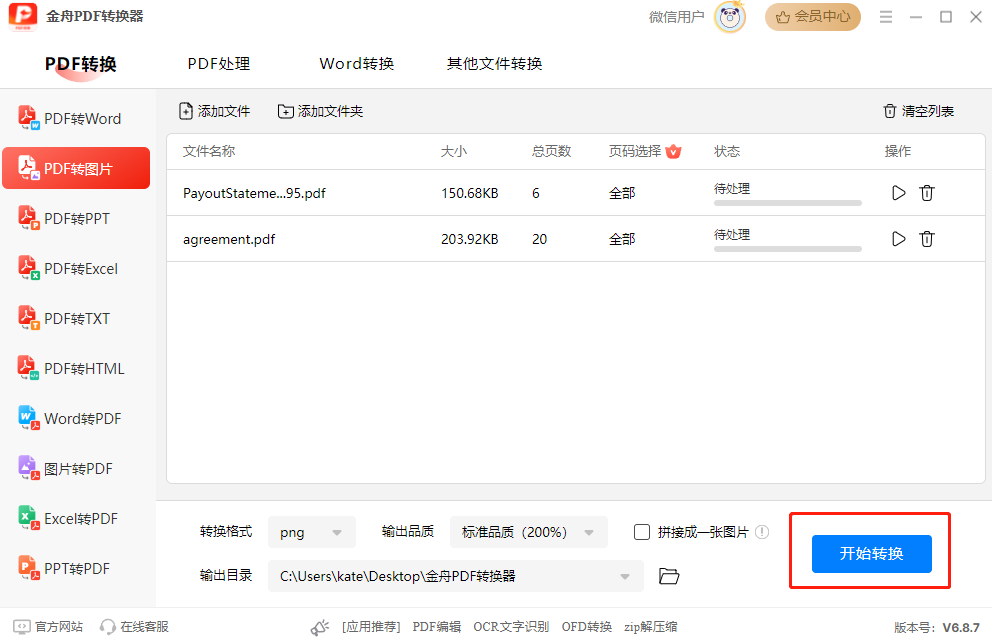Click the help icon beside 拼接成一张图片

point(762,532)
